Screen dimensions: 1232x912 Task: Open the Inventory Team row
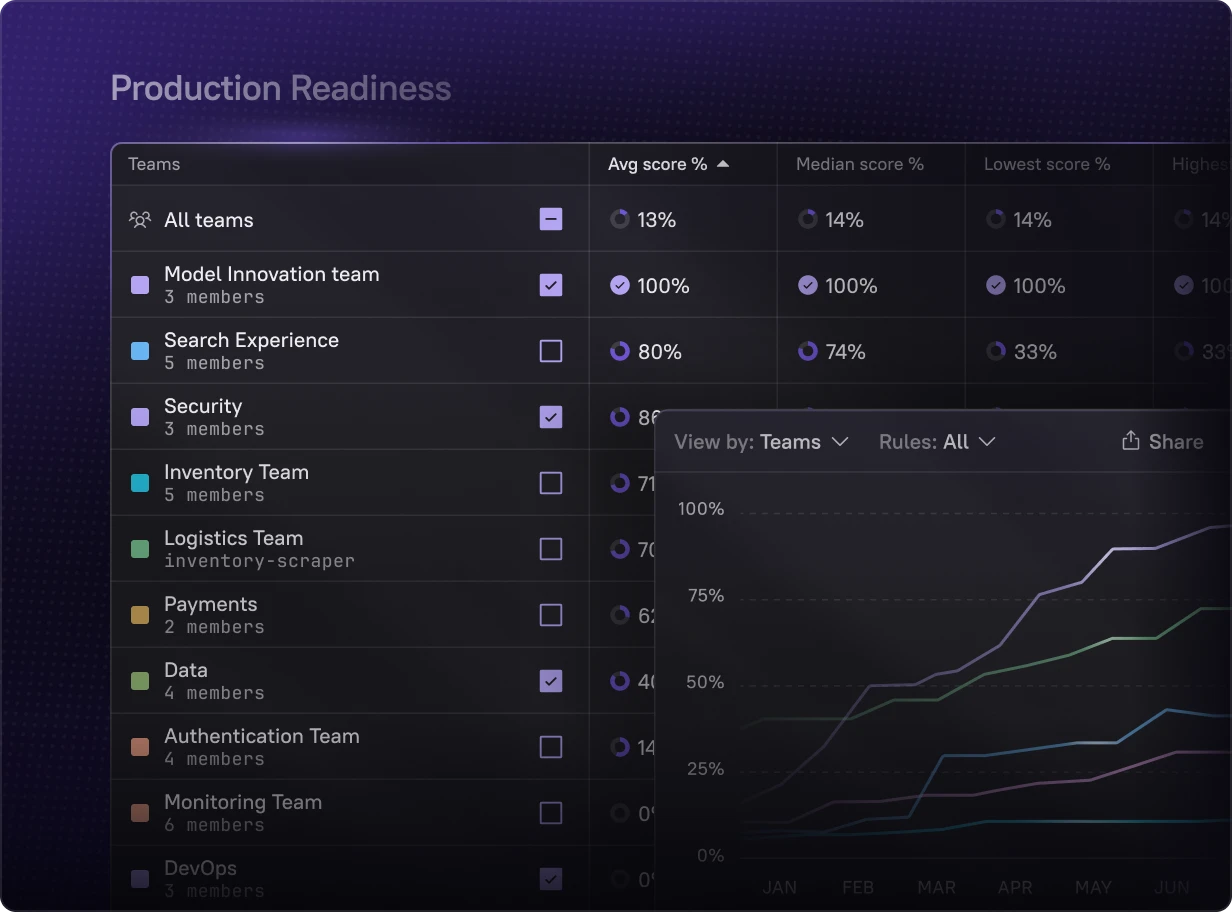[x=236, y=473]
